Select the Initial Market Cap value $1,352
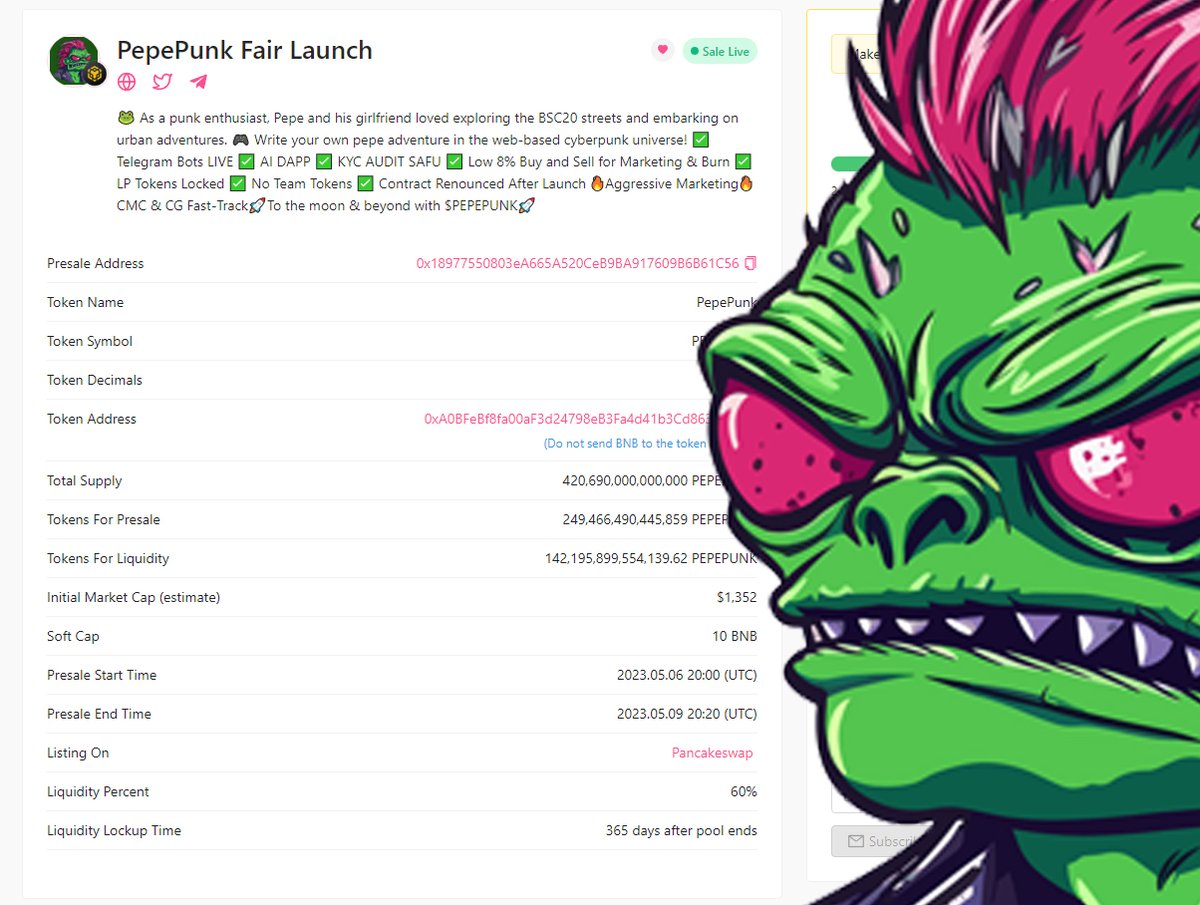The image size is (1200, 905). [737, 598]
